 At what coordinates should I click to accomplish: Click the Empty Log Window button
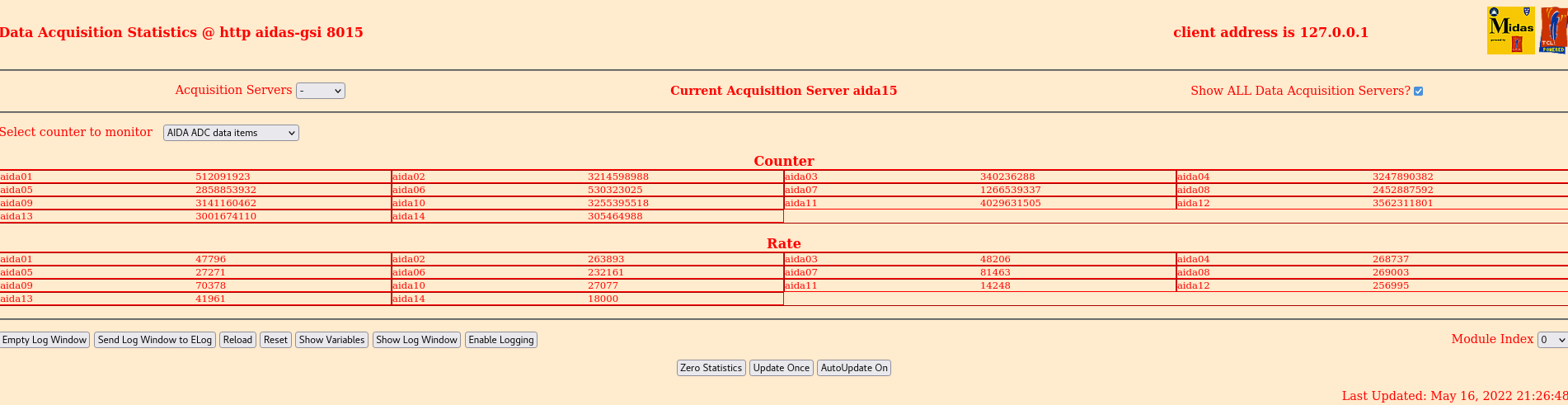pos(45,340)
